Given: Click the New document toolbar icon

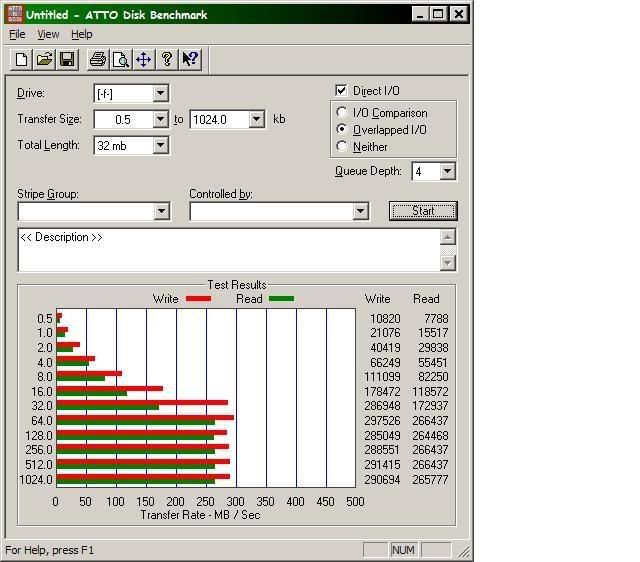Looking at the screenshot, I should (x=21, y=60).
